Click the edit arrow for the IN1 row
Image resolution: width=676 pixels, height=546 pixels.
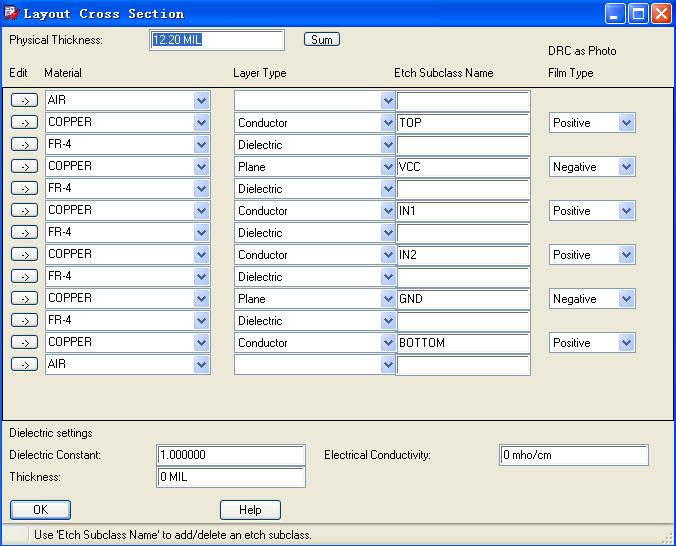click(24, 211)
